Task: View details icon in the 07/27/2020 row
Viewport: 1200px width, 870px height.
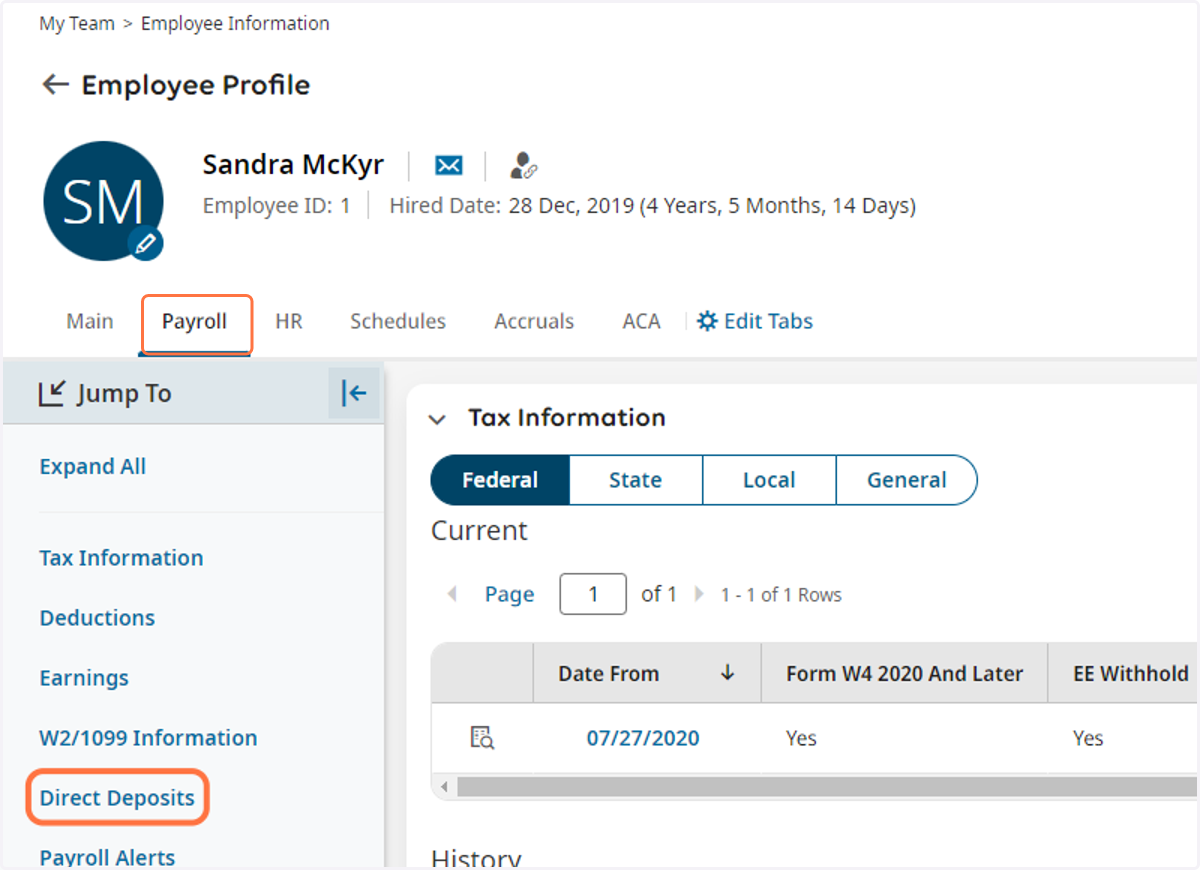Action: point(482,738)
